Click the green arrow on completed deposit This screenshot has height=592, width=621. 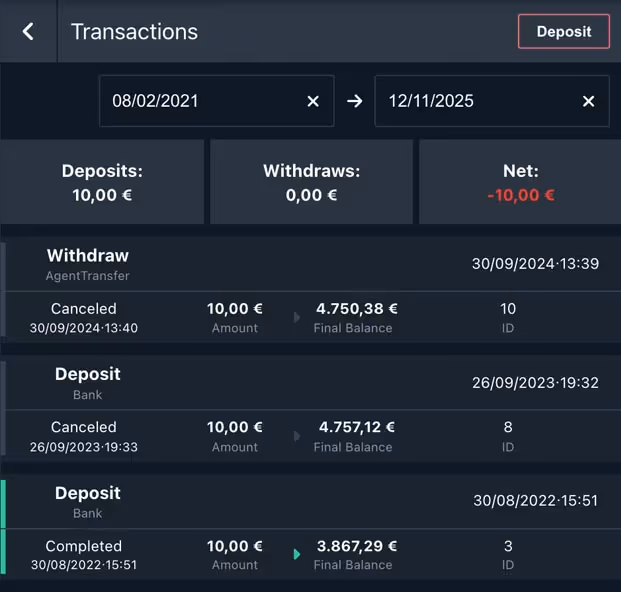click(x=296, y=554)
